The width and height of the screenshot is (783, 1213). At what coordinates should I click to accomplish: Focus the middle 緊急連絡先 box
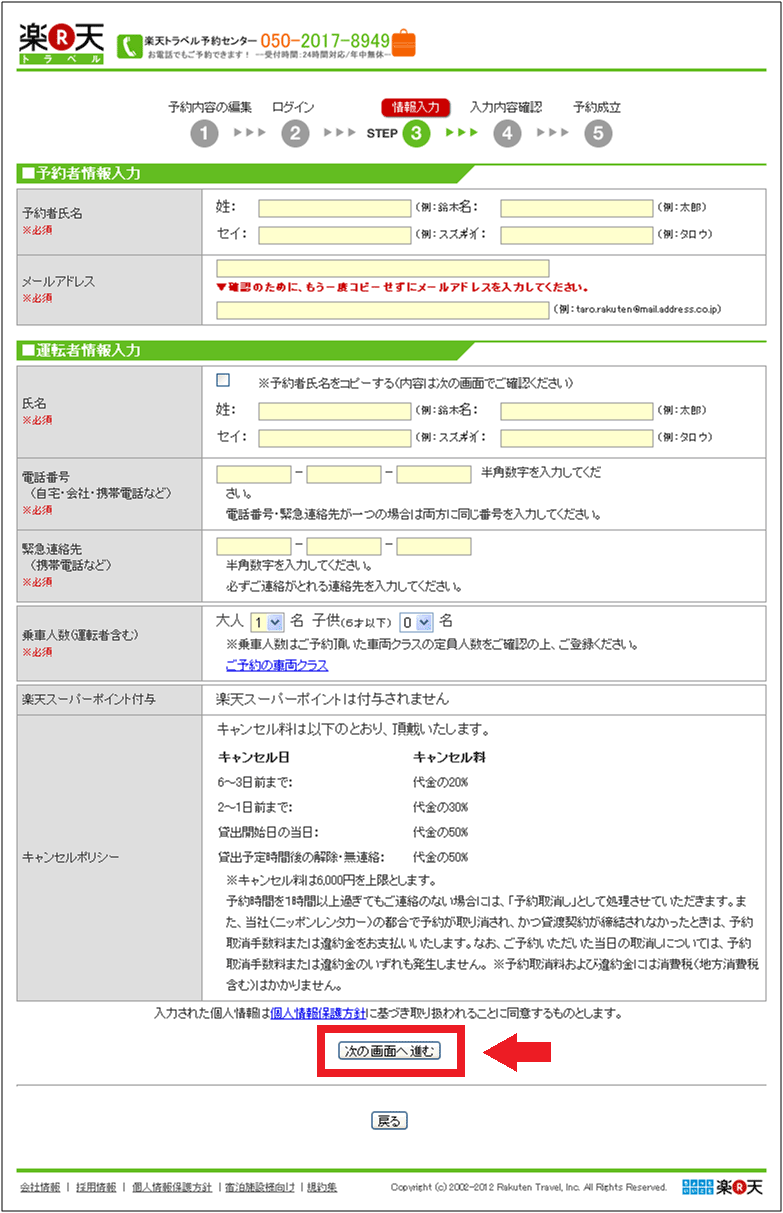point(344,547)
